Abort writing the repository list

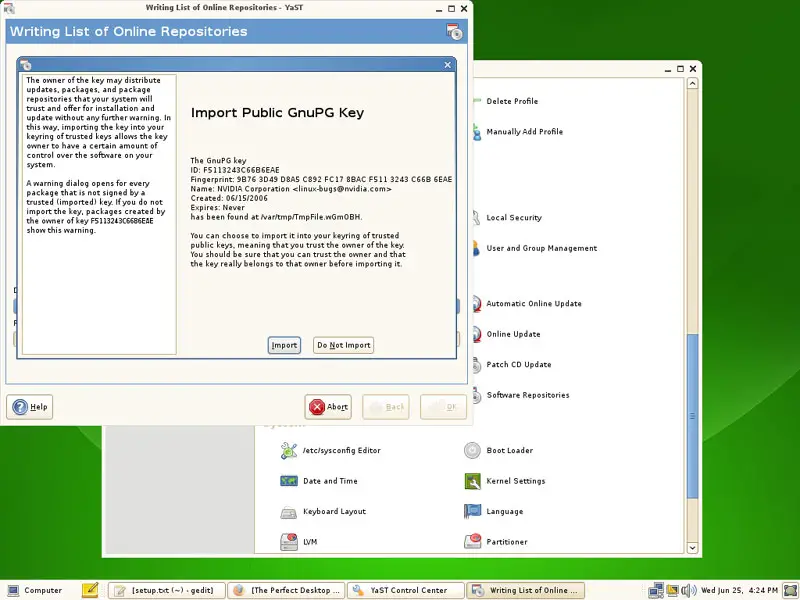[x=328, y=407]
